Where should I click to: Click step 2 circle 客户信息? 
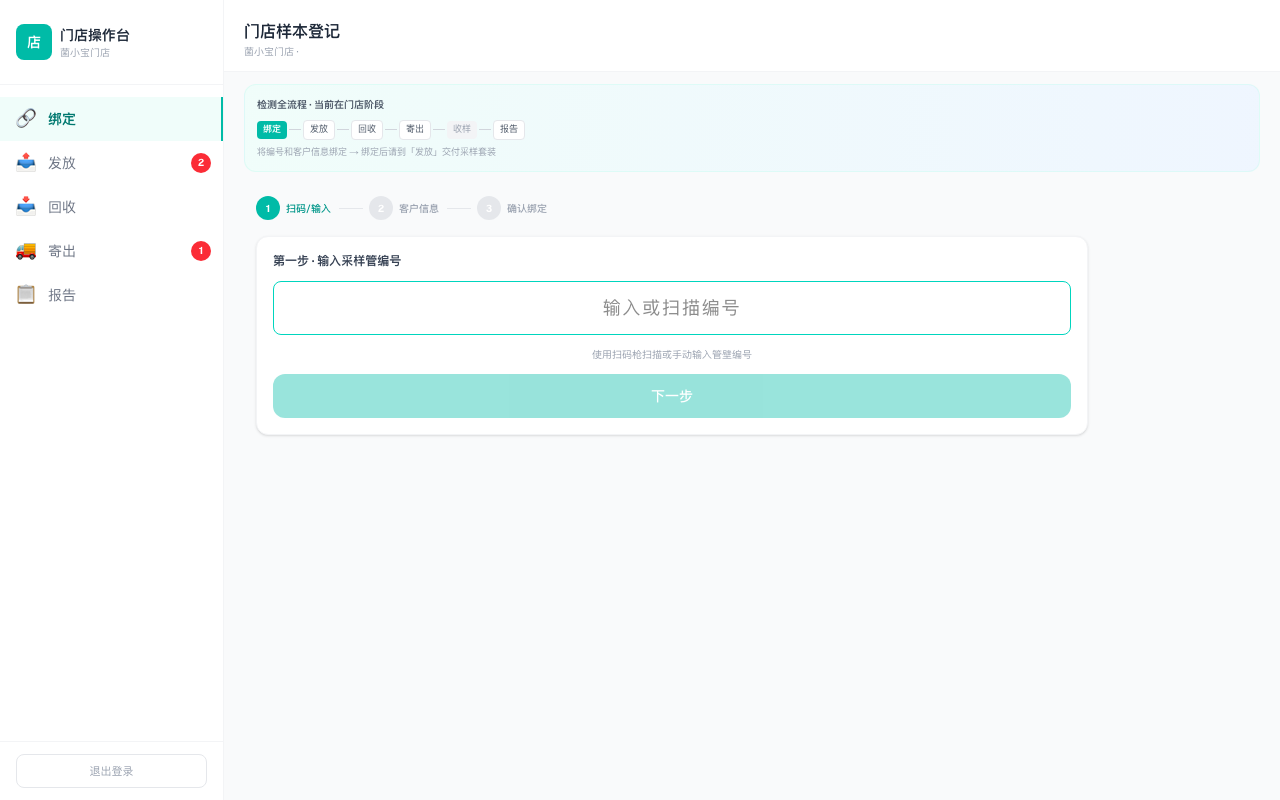tap(381, 208)
